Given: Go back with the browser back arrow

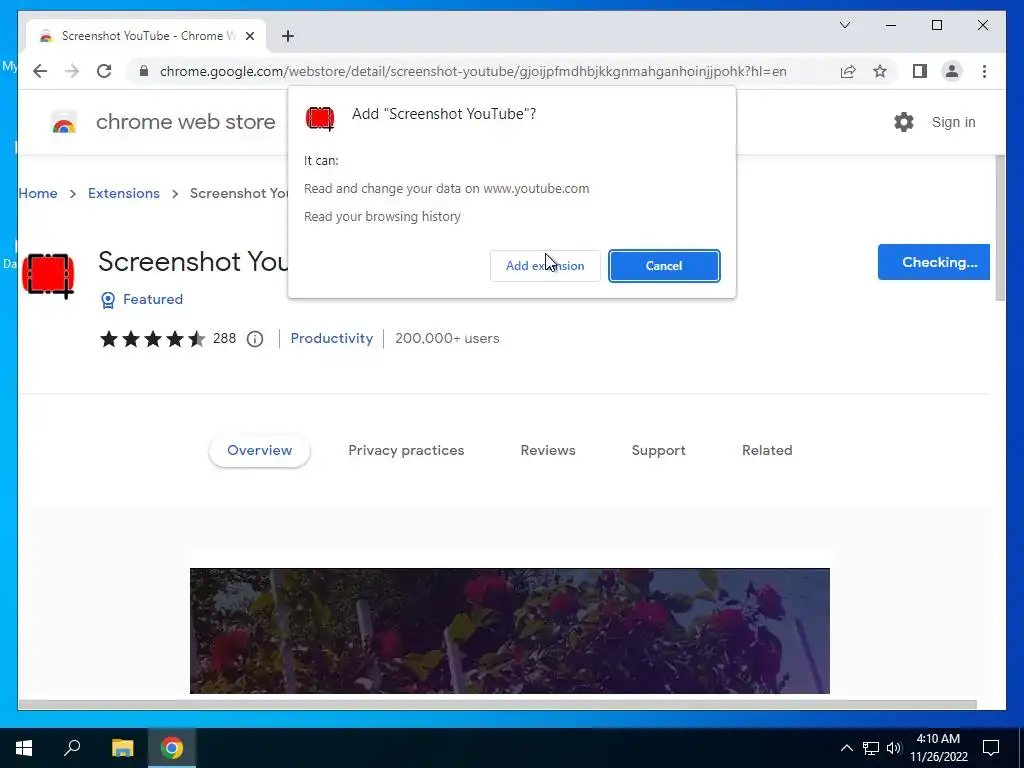Looking at the screenshot, I should pyautogui.click(x=40, y=71).
